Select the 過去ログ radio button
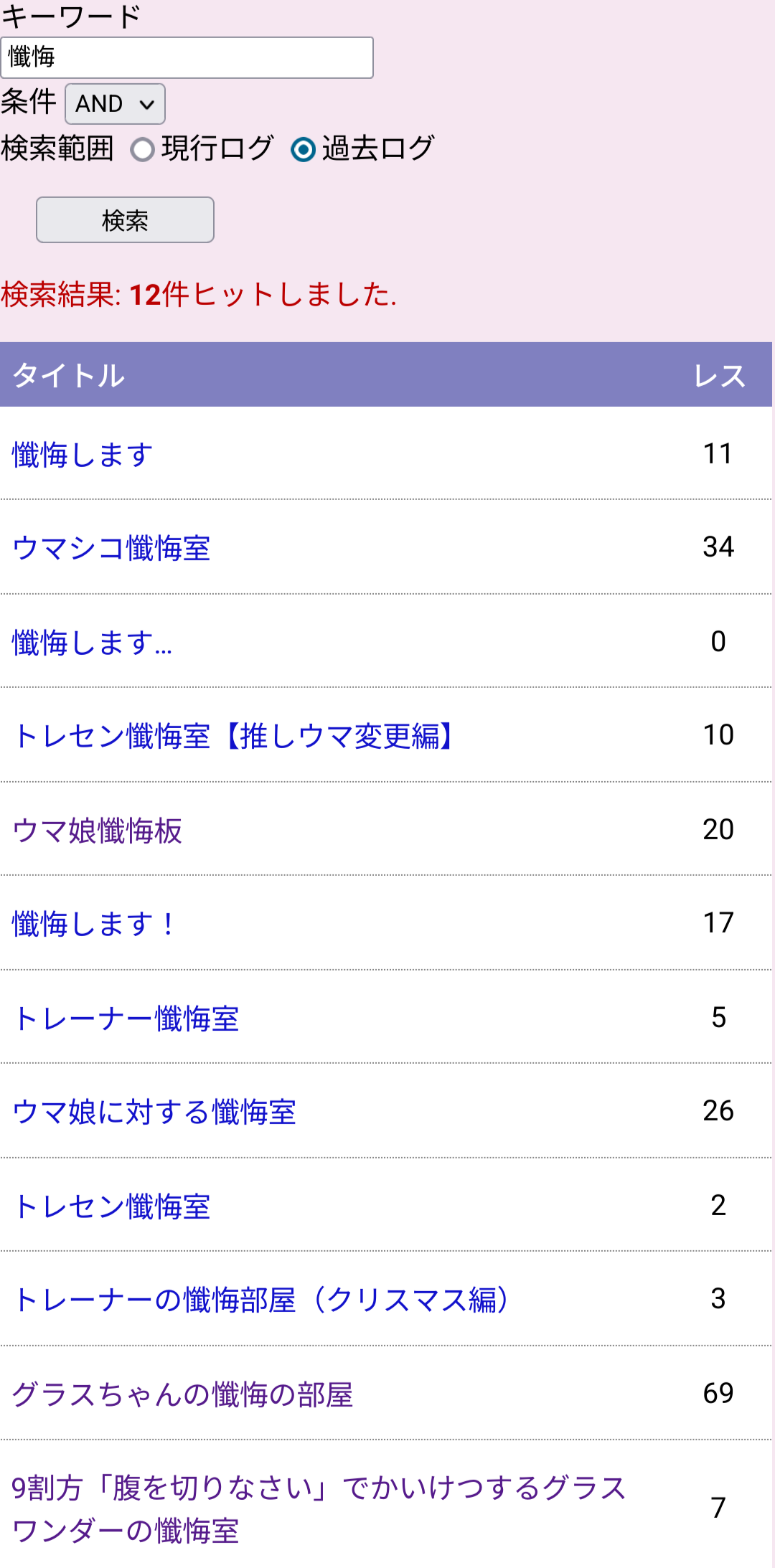775x1568 pixels. click(x=303, y=150)
